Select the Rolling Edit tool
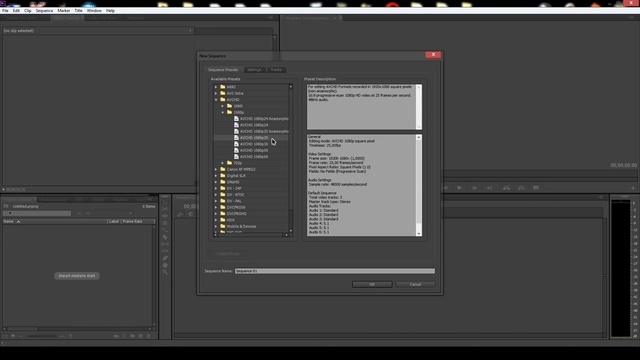 pyautogui.click(x=165, y=223)
